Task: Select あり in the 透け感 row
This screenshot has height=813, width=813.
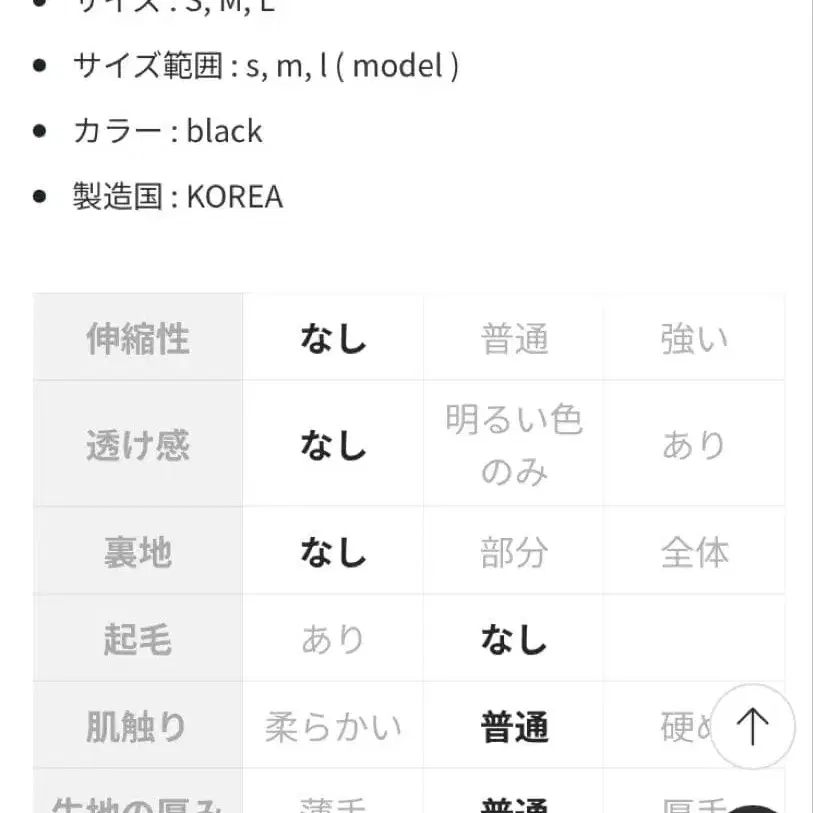Action: 694,443
